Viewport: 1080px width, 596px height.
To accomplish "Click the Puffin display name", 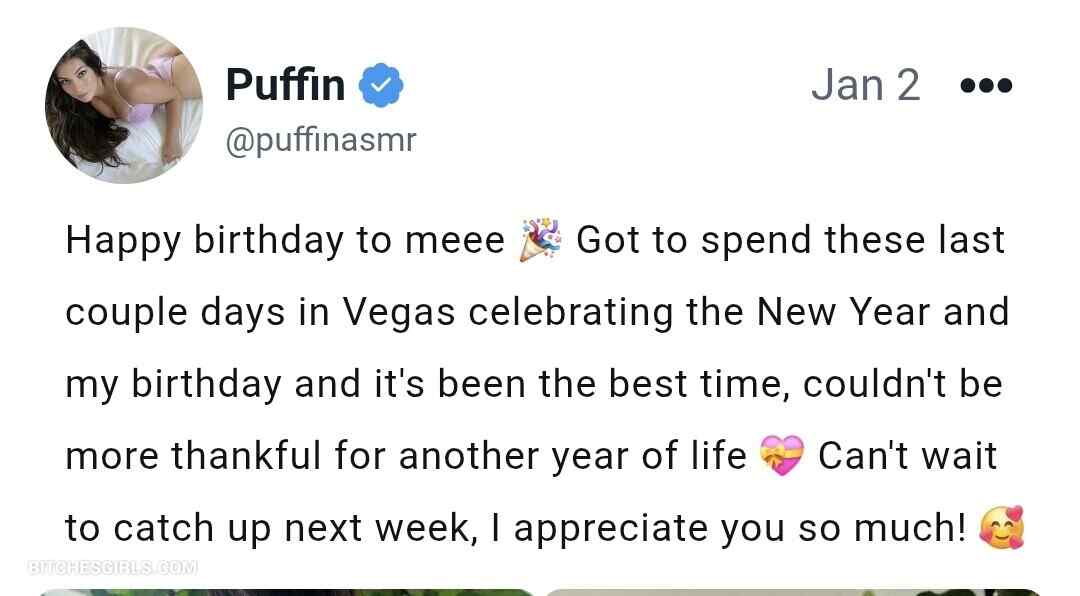I will coord(285,85).
